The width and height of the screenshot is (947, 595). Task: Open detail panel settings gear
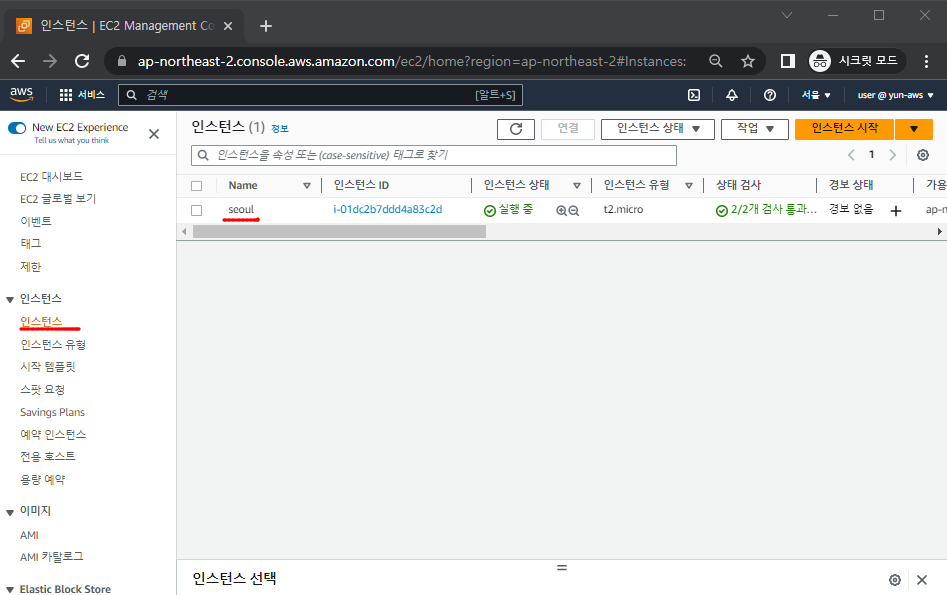894,580
